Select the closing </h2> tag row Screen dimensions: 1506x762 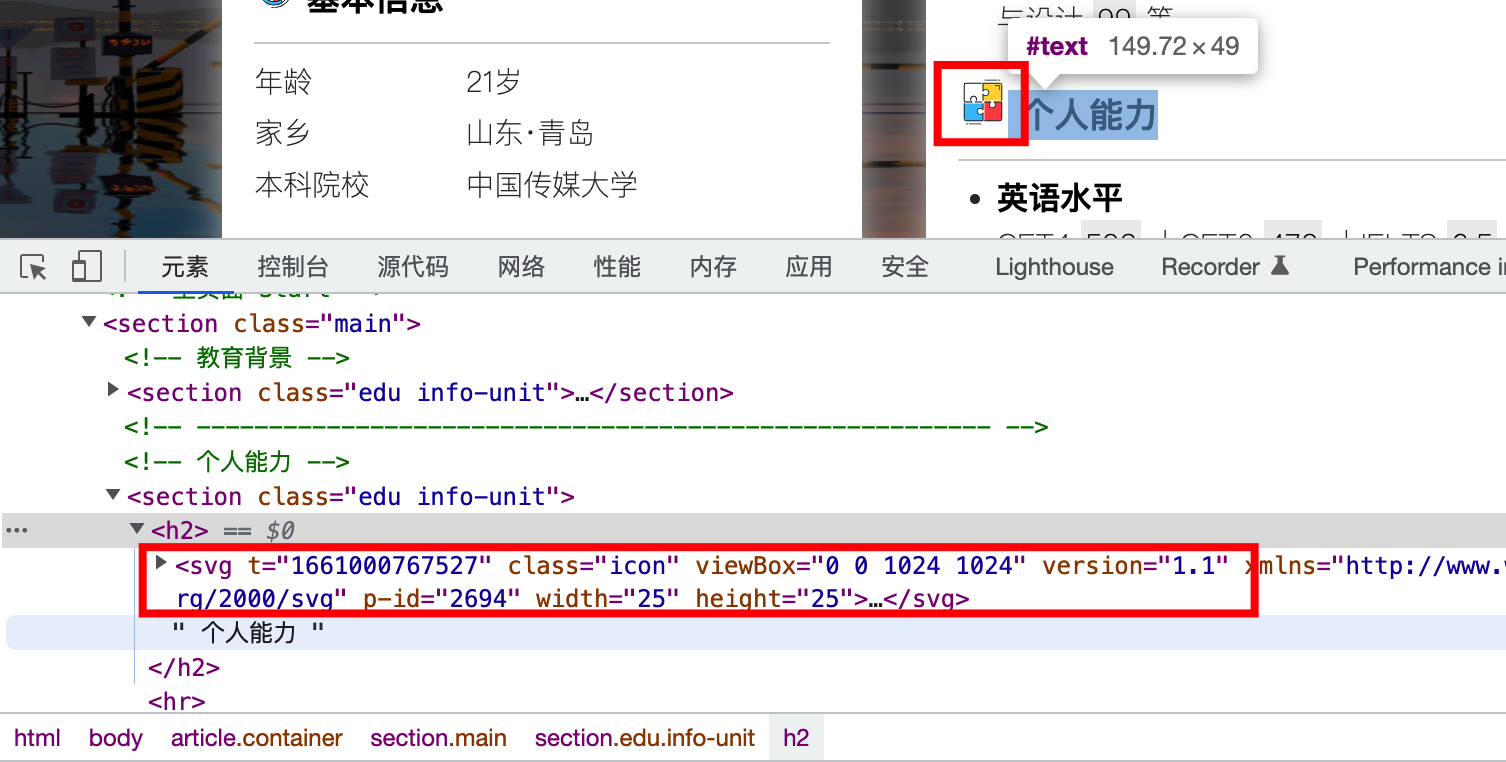(x=184, y=667)
